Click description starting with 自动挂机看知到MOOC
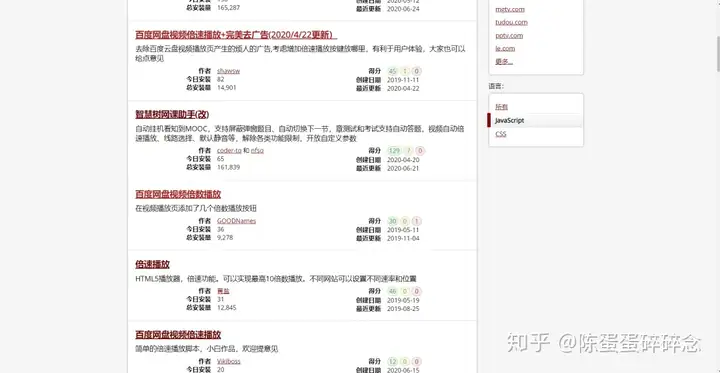This screenshot has height=373, width=720. (x=299, y=133)
